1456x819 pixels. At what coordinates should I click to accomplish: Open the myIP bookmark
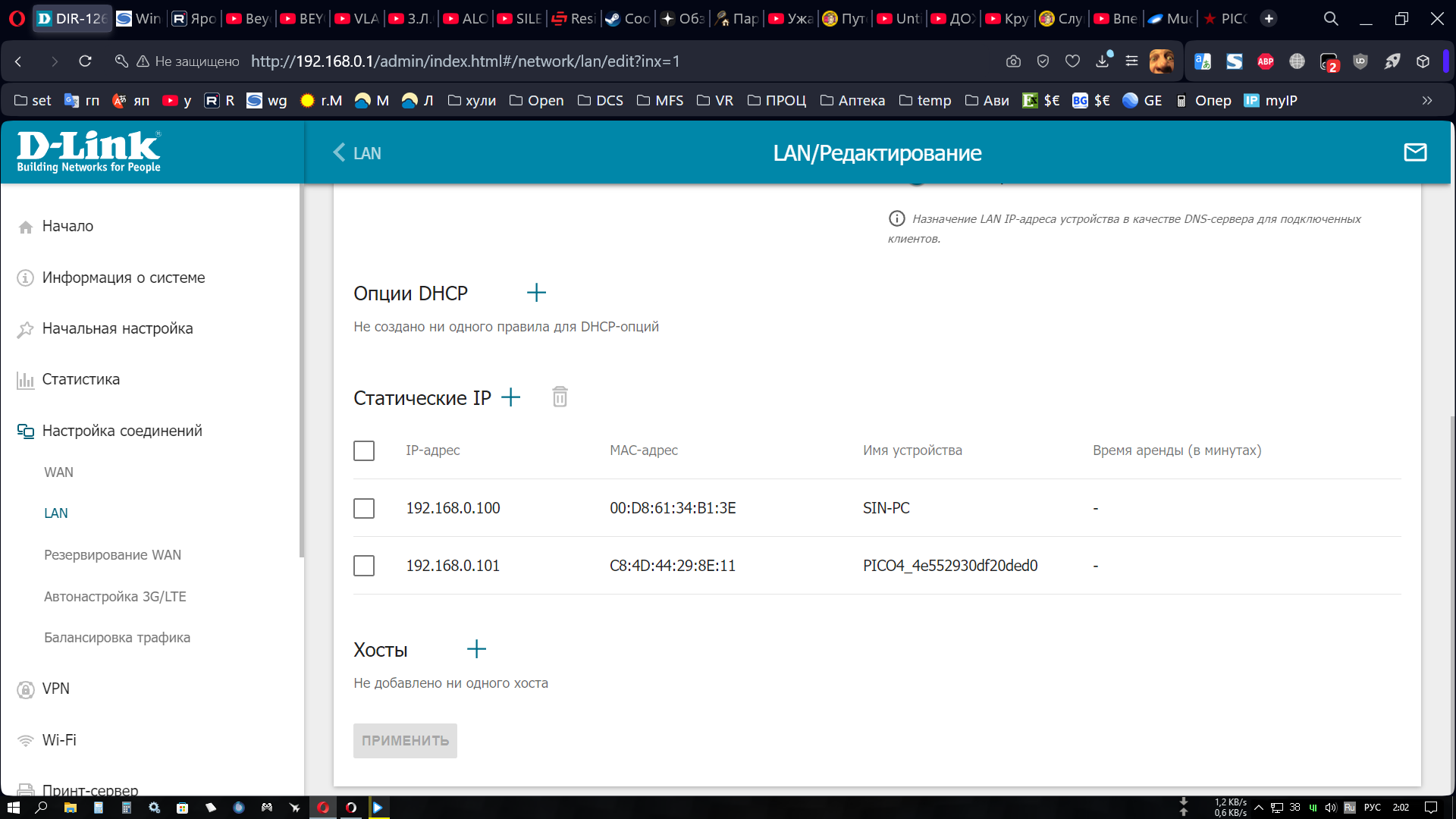1271,100
